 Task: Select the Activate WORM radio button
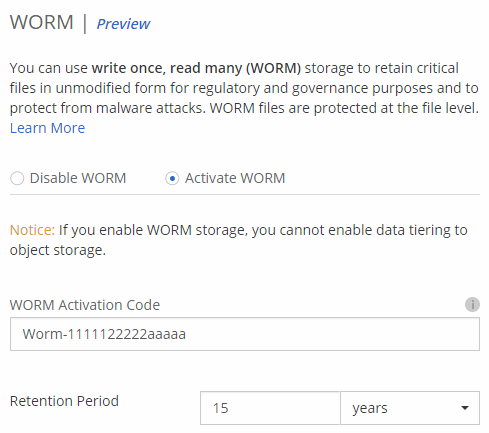pyautogui.click(x=172, y=178)
